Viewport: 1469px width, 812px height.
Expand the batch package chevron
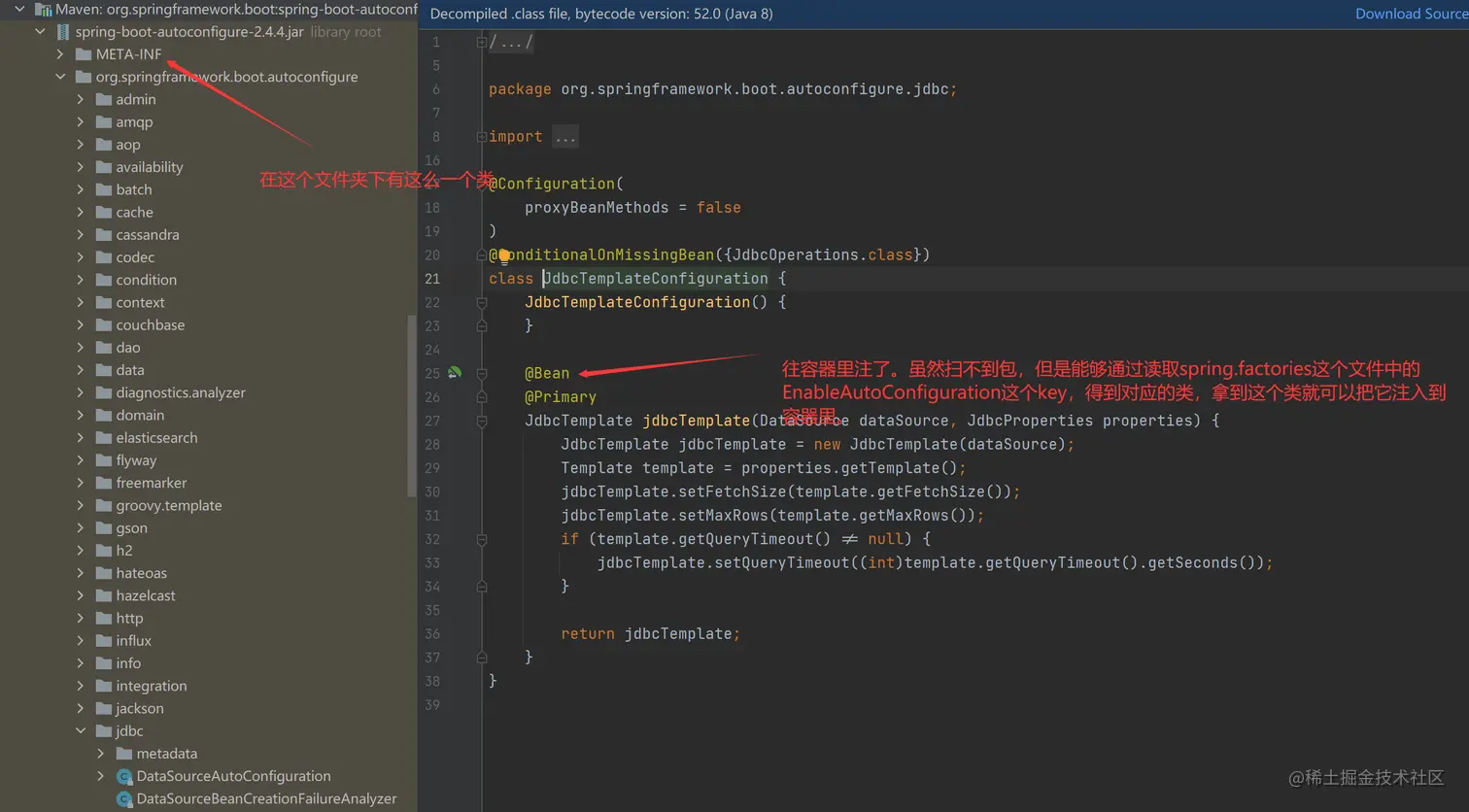click(81, 189)
